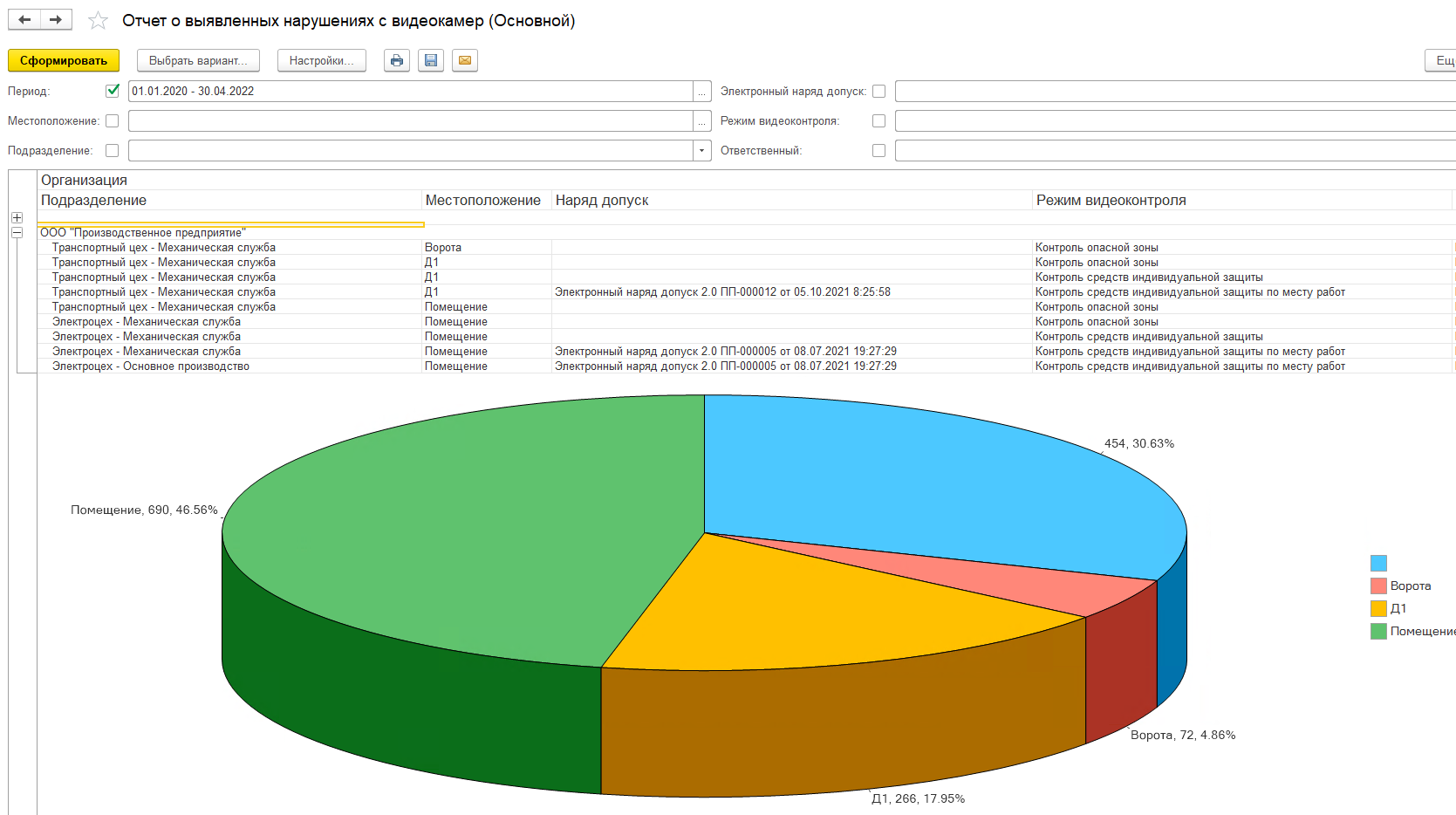Click the Электронный наряд допуск input field
This screenshot has width=1456, height=815.
(1175, 92)
